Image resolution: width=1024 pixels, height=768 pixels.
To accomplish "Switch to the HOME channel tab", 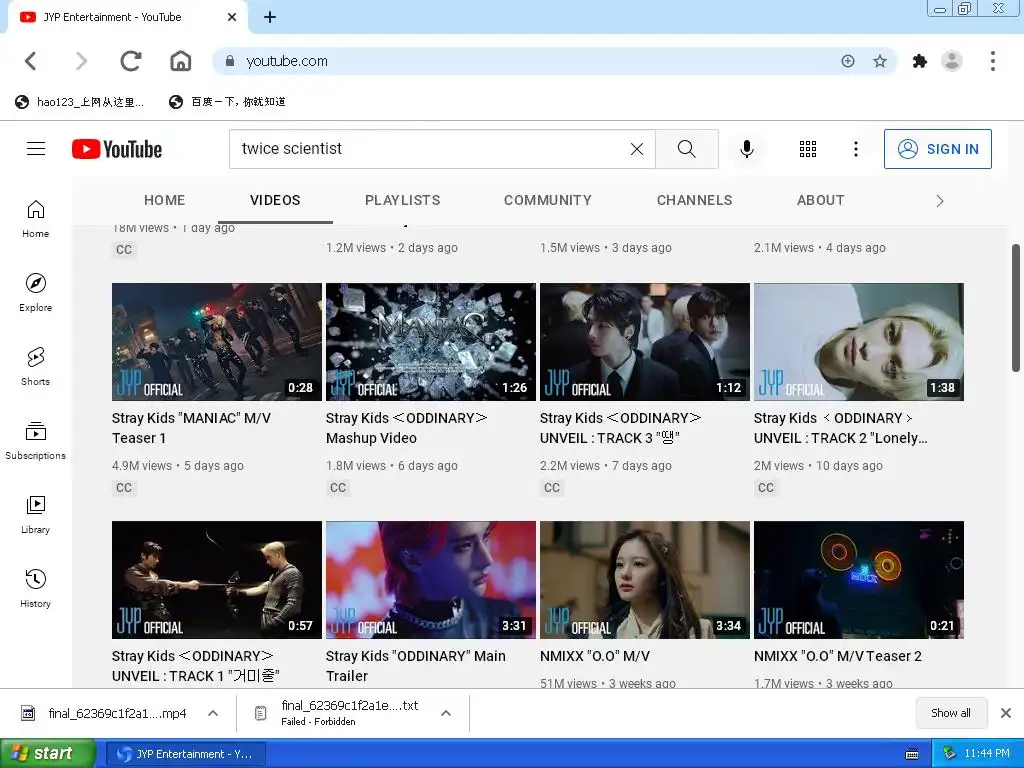I will coord(165,200).
